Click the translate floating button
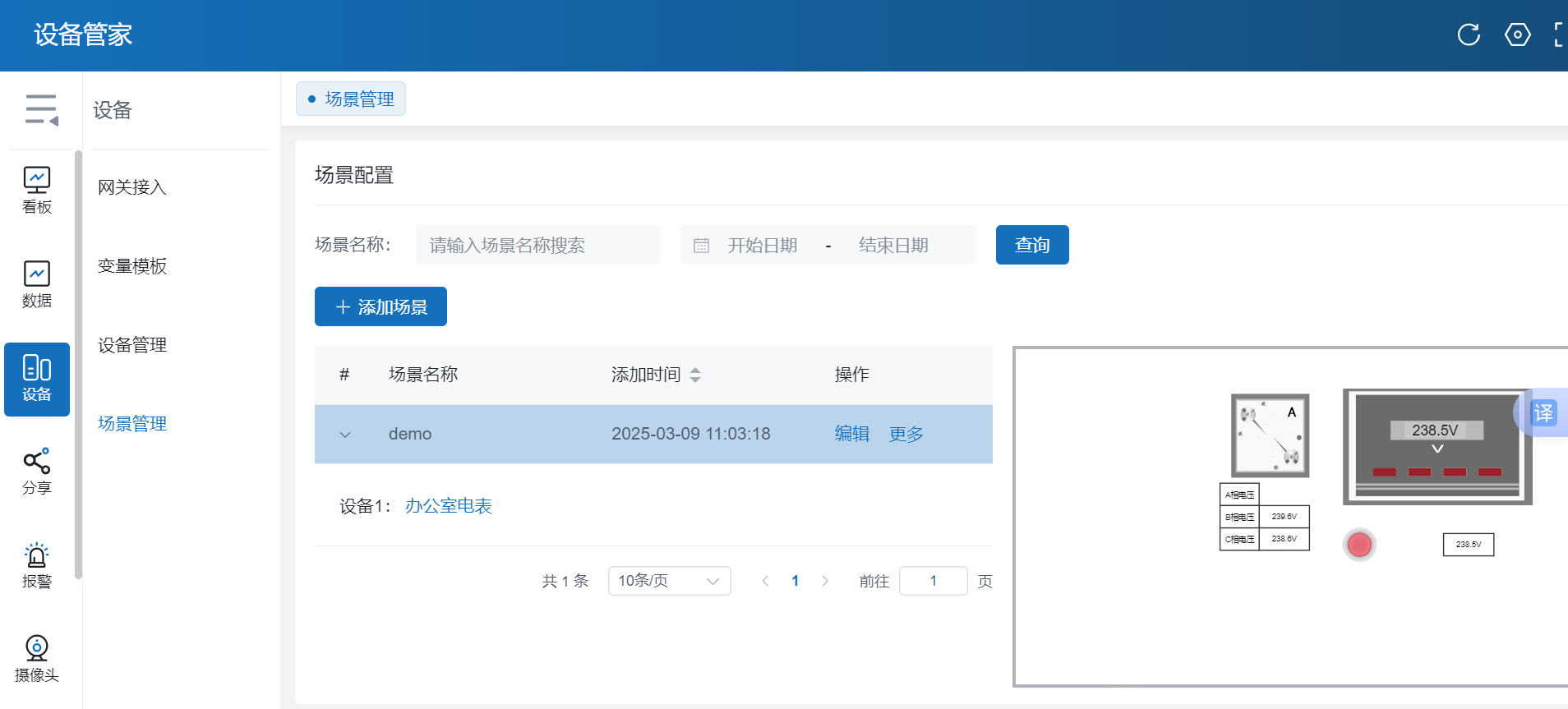Screen dimensions: 1568x709 (1543, 412)
